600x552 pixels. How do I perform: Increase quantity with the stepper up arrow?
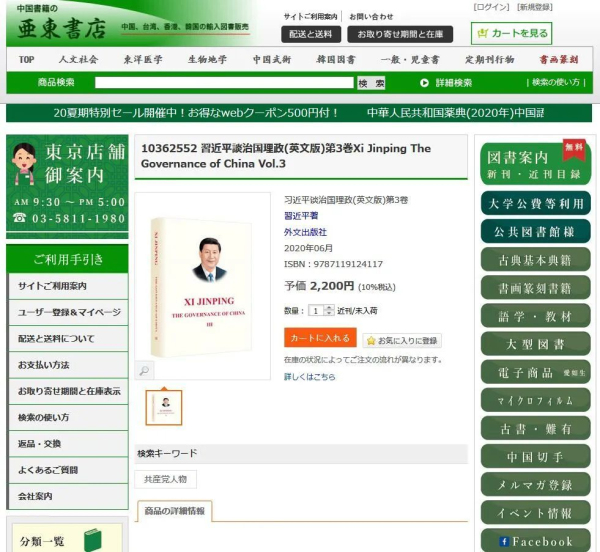pyautogui.click(x=329, y=307)
